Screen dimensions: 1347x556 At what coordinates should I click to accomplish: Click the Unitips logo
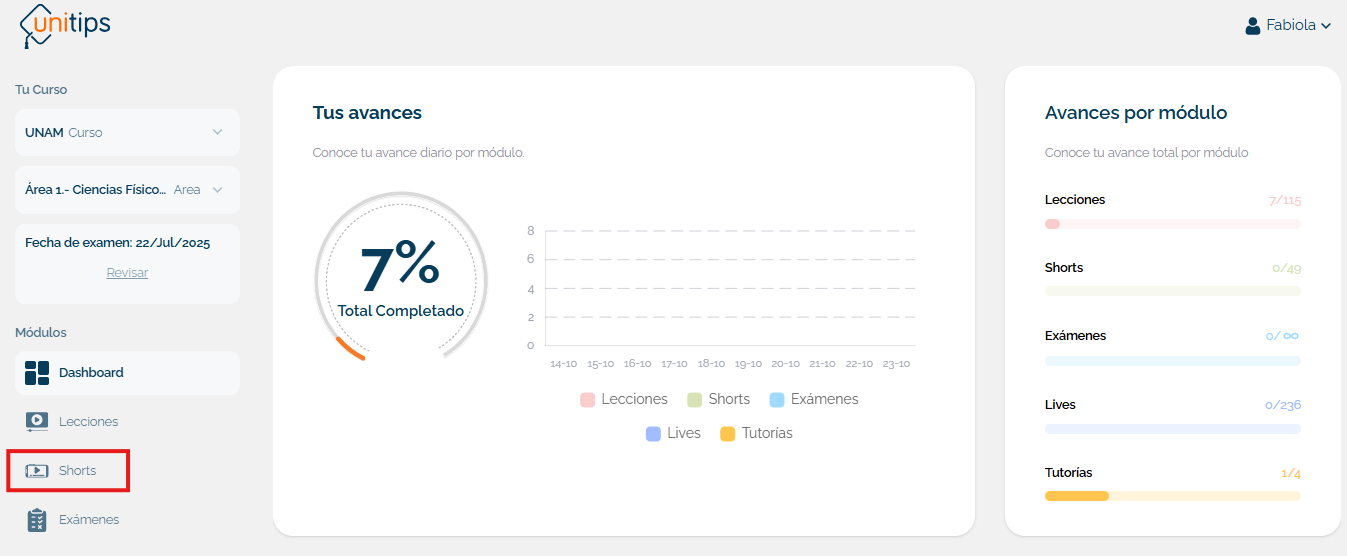65,24
